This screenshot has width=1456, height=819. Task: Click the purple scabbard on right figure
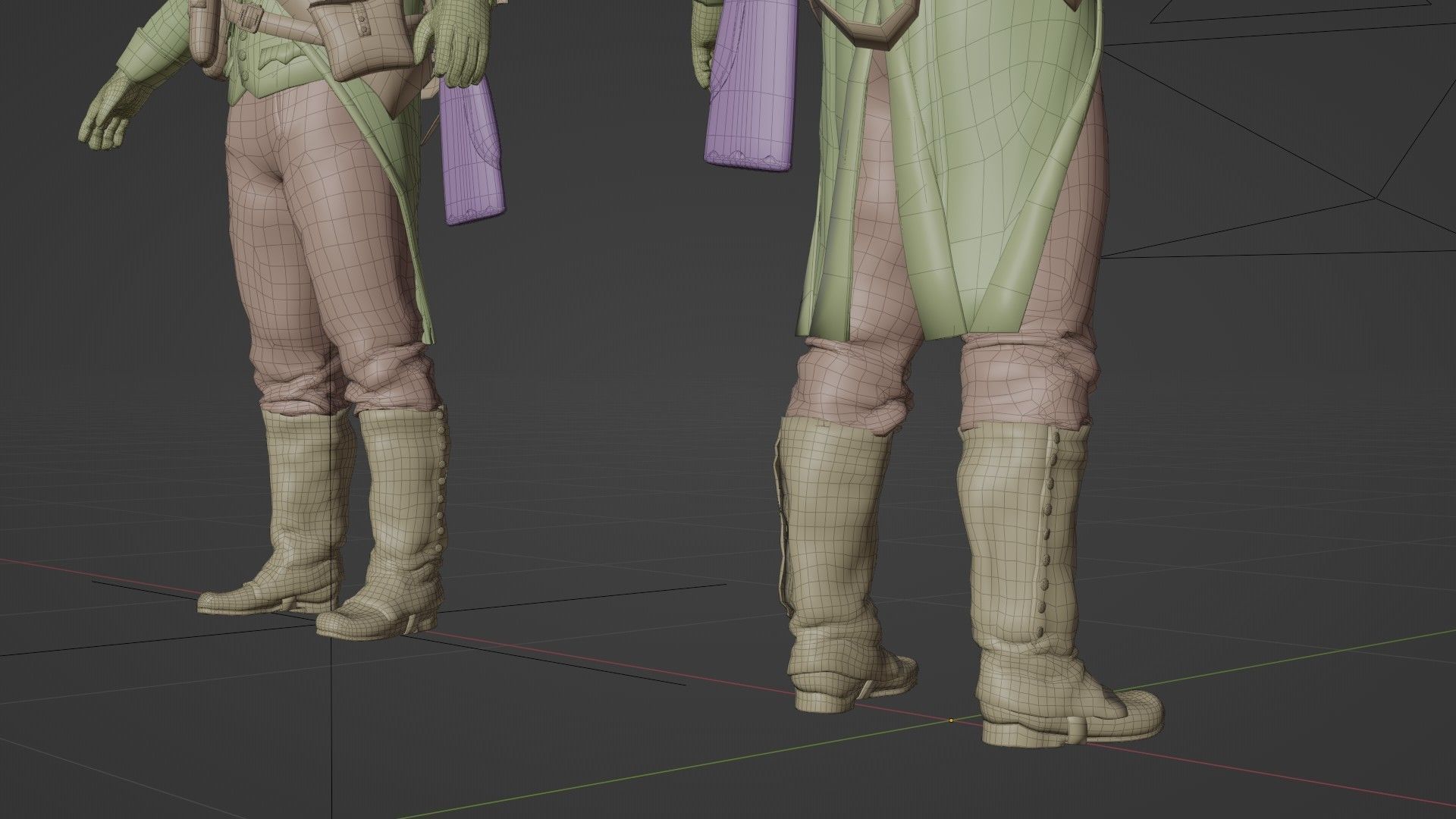pyautogui.click(x=751, y=91)
